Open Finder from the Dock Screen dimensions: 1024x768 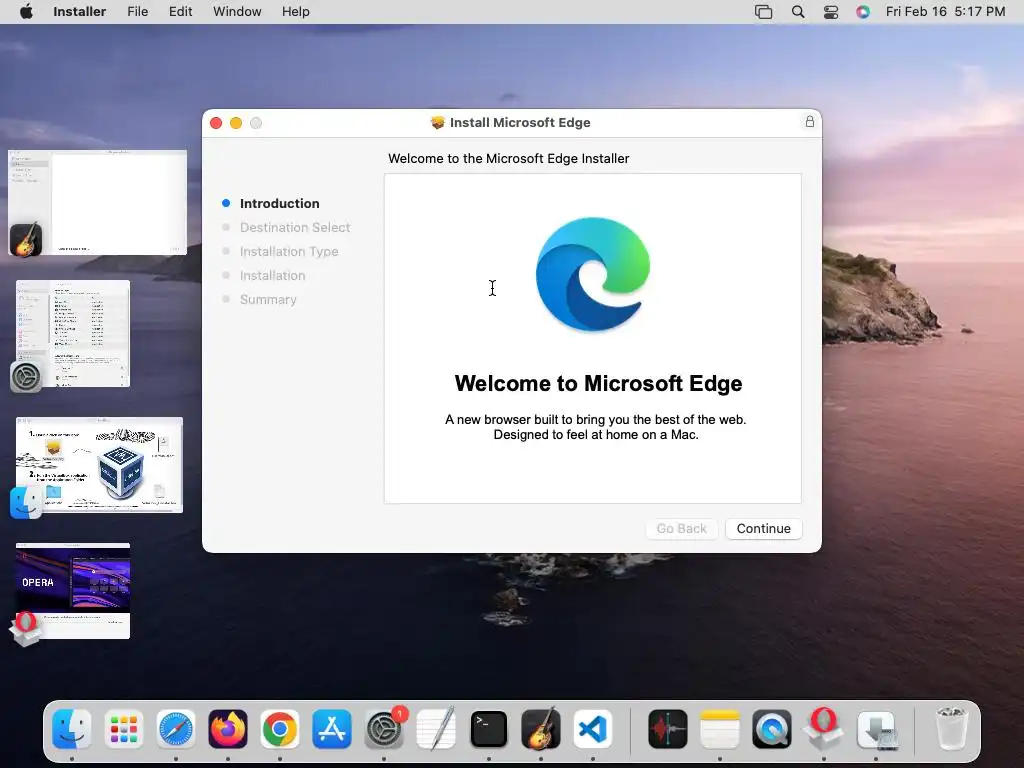(x=71, y=729)
